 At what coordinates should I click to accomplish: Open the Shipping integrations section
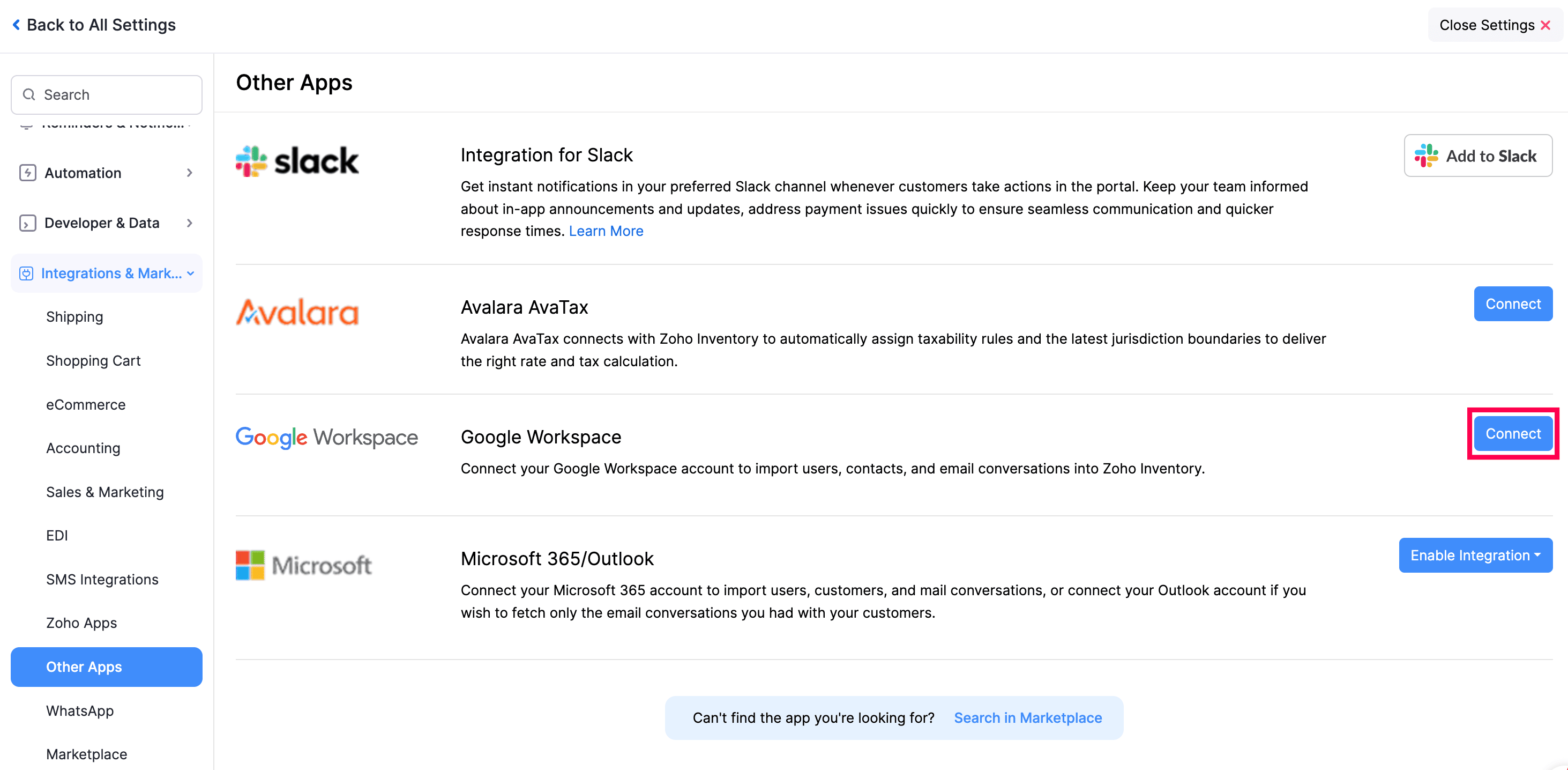pos(75,316)
